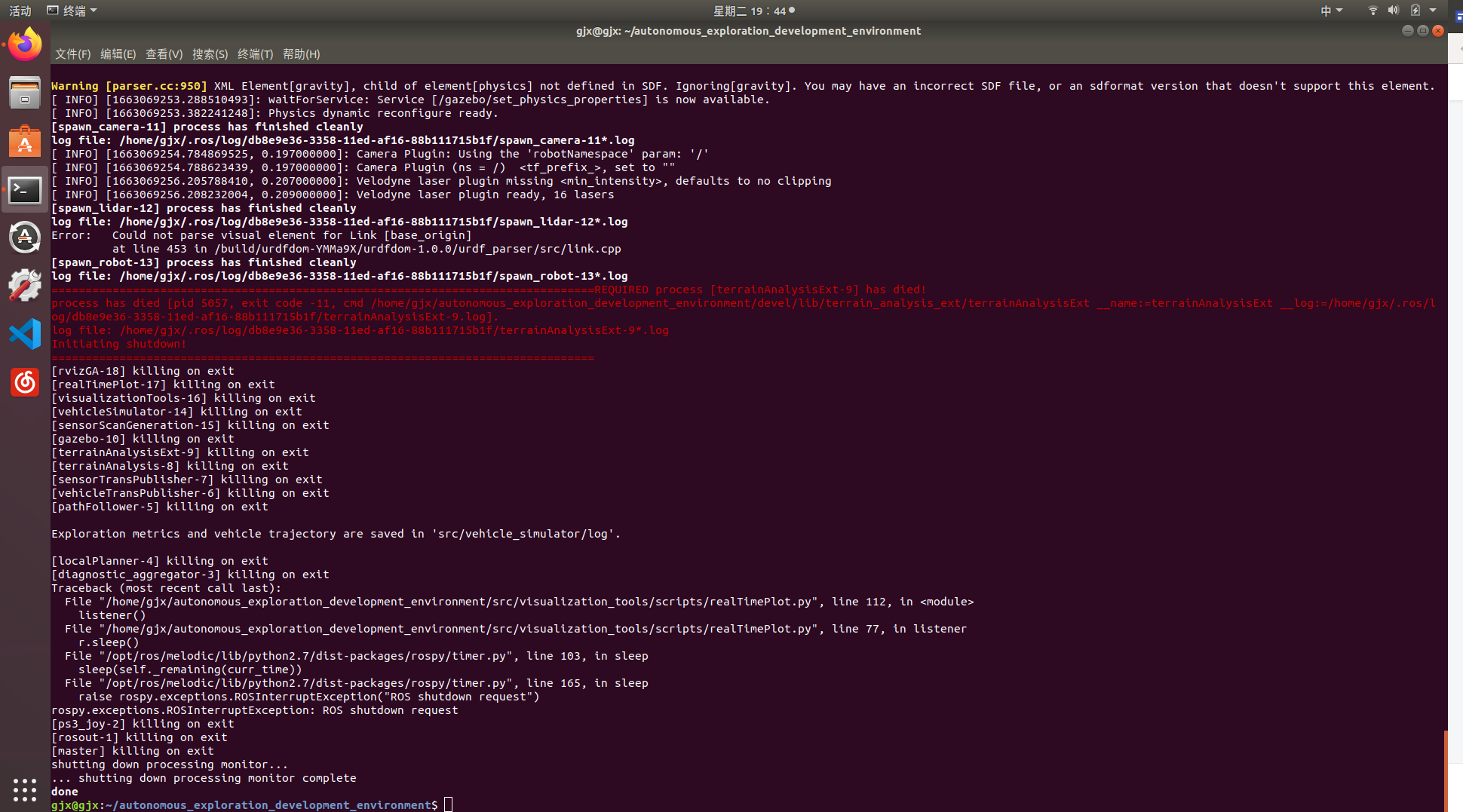Click the '[pathFollower-5] killing on exit' line
The image size is (1463, 812).
tap(160, 507)
